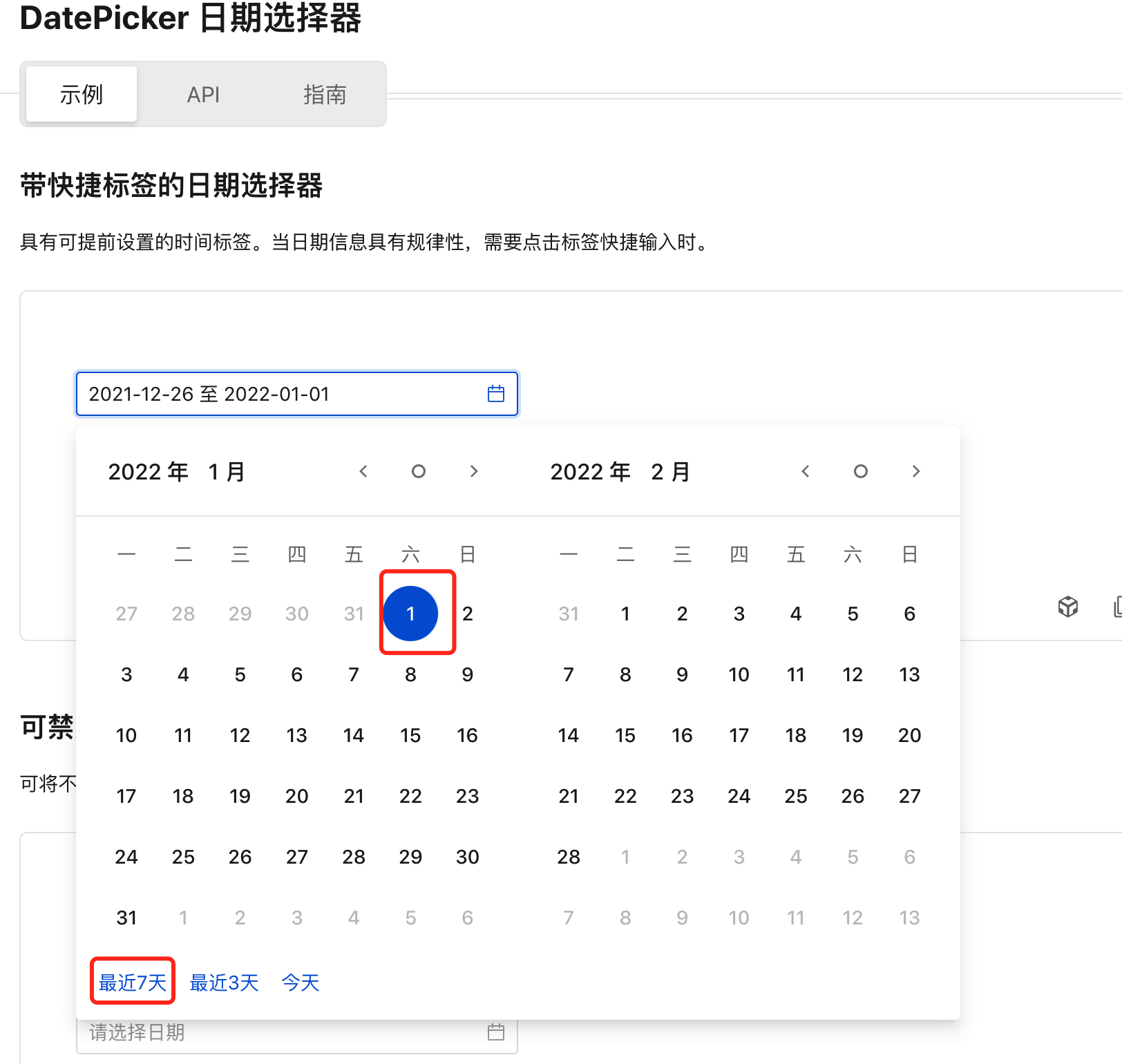1122x1064 pixels.
Task: Click calendar icon in 请选择日期 field
Action: [495, 1032]
